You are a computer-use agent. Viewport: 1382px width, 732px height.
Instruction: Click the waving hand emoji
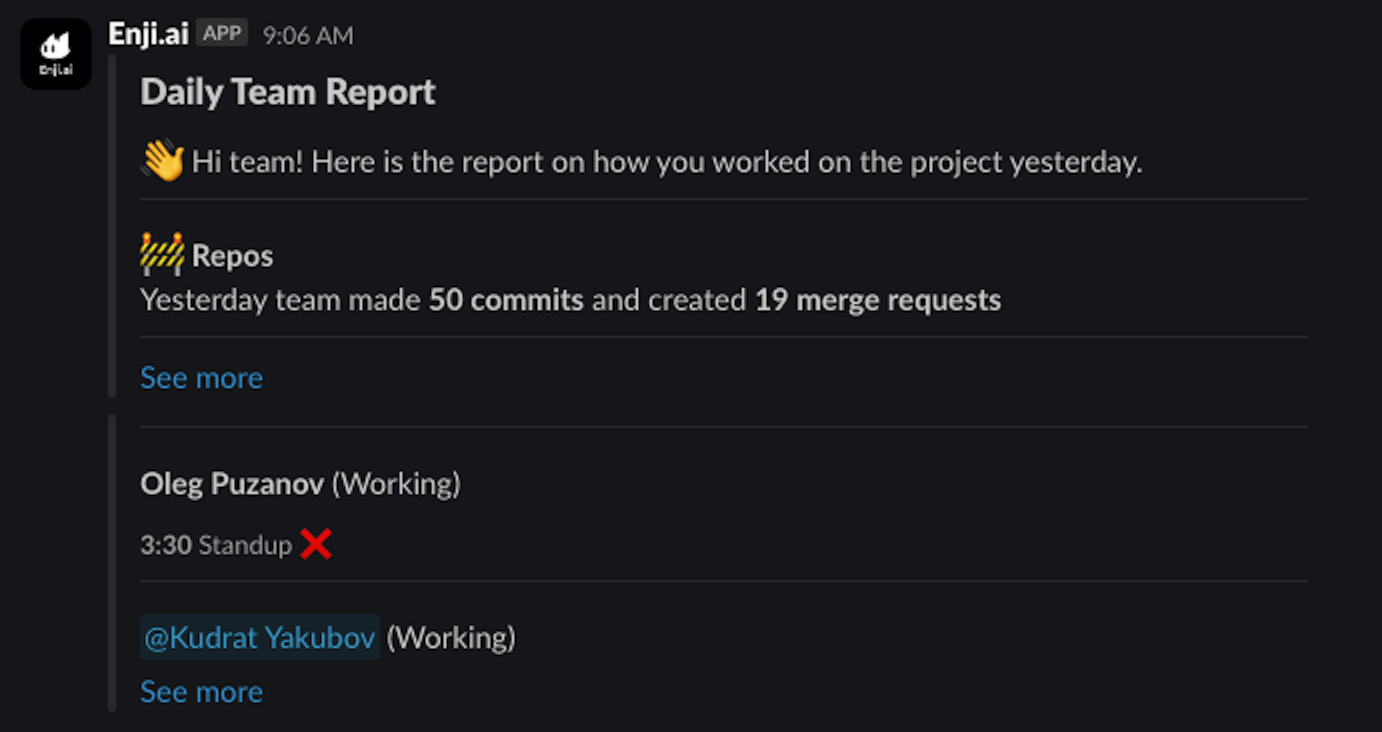point(162,161)
